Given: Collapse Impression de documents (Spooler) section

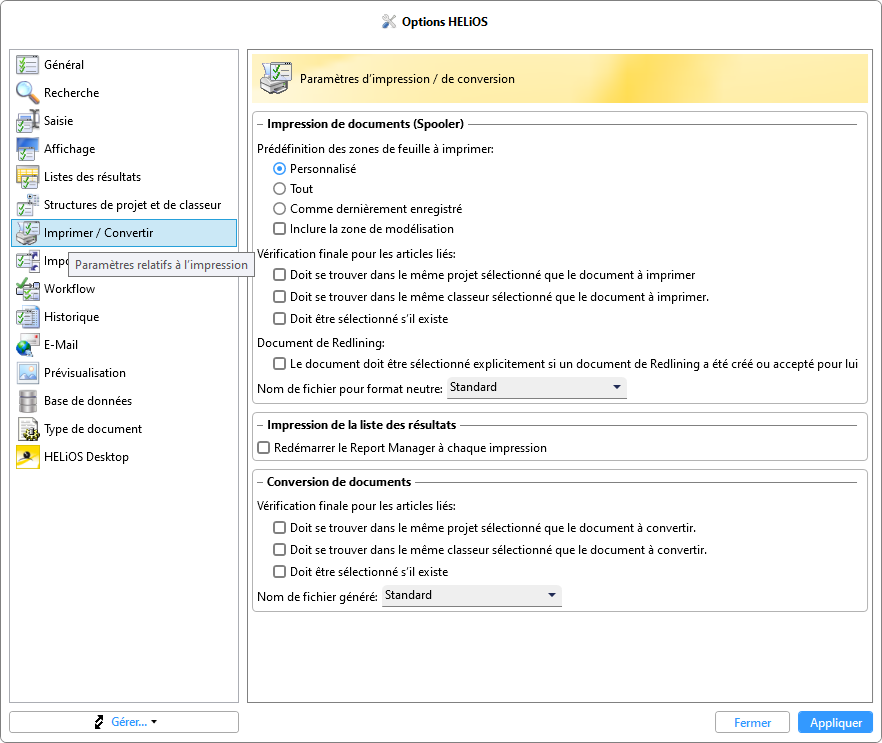Looking at the screenshot, I should (260, 124).
